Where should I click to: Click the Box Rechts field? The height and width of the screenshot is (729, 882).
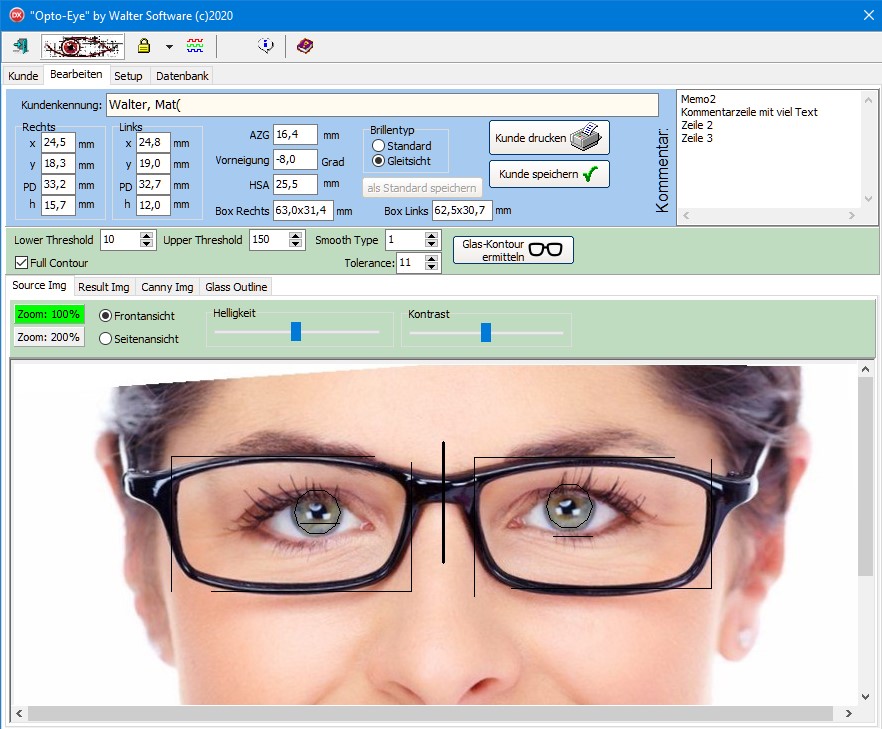[303, 211]
